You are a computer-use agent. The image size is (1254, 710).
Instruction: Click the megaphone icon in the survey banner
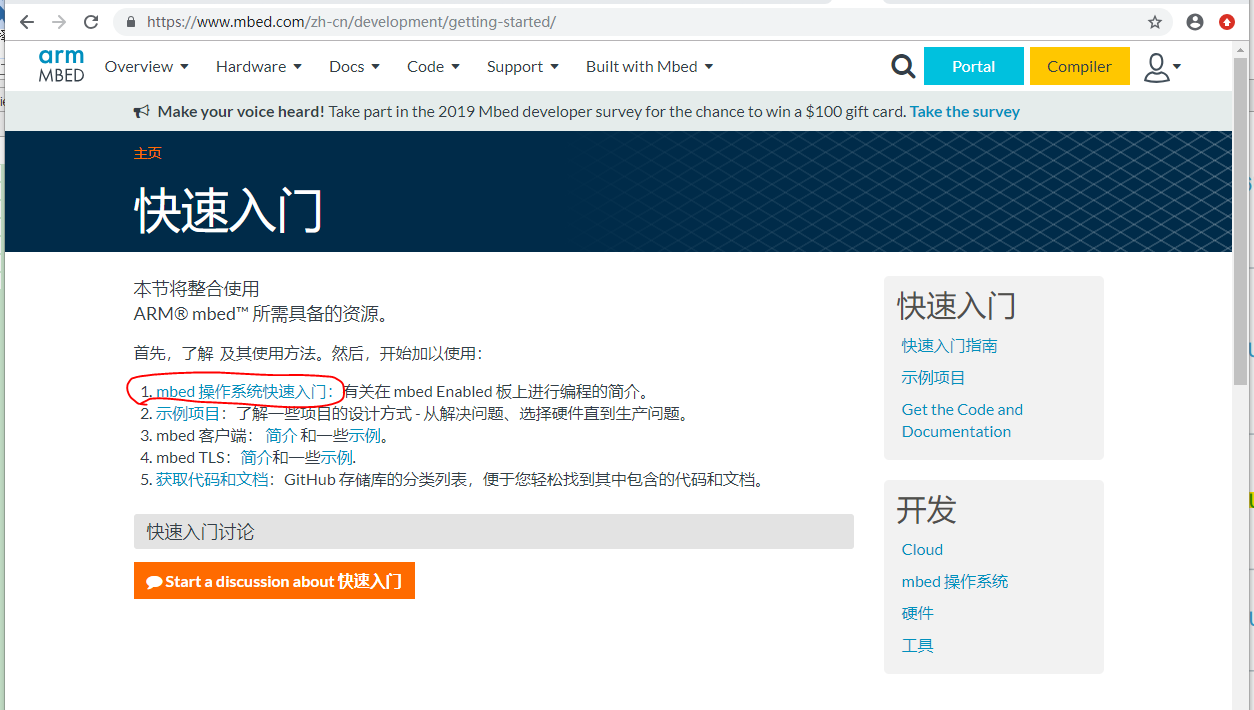(x=143, y=110)
